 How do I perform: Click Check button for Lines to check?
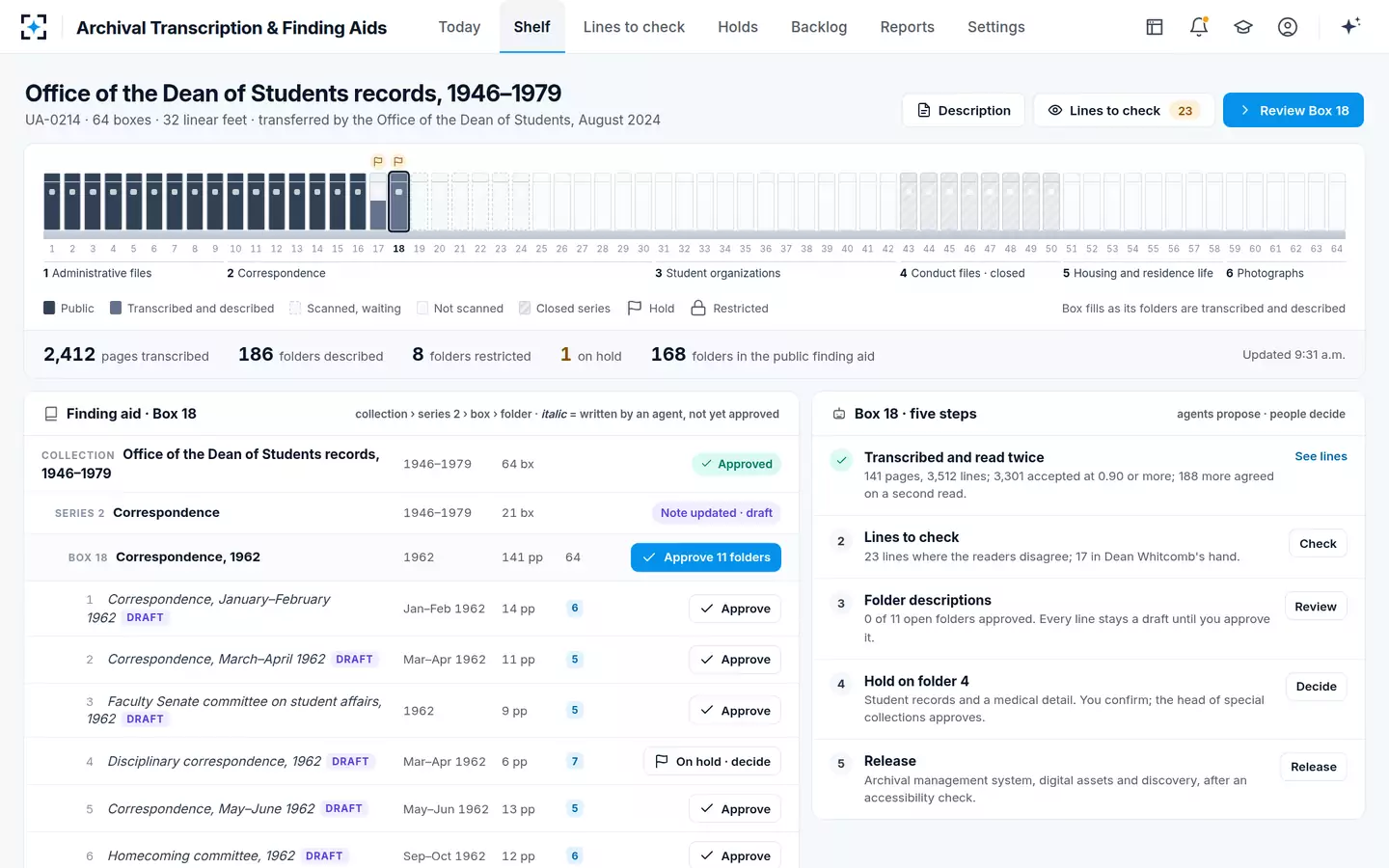(x=1318, y=543)
